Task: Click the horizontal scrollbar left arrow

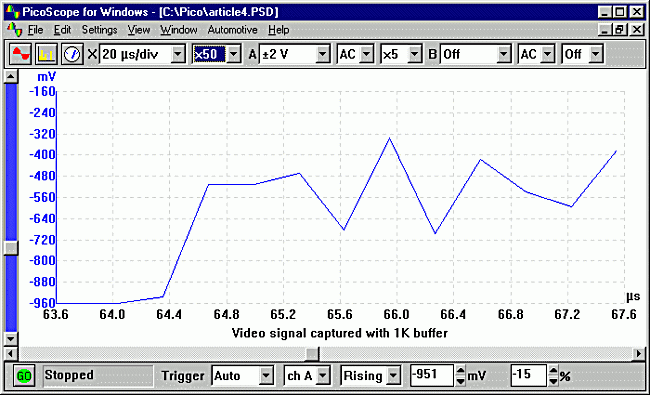Action: click(x=11, y=354)
